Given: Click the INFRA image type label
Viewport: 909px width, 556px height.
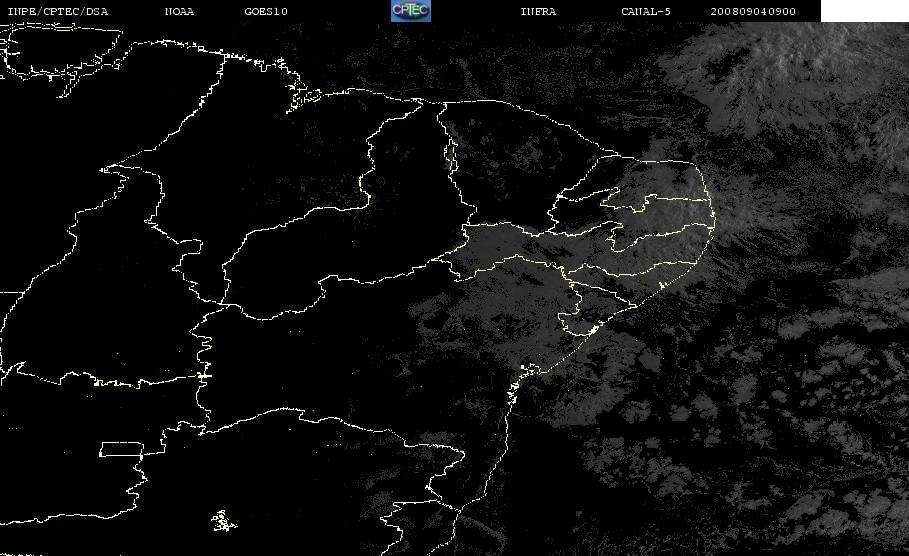Looking at the screenshot, I should coord(538,11).
